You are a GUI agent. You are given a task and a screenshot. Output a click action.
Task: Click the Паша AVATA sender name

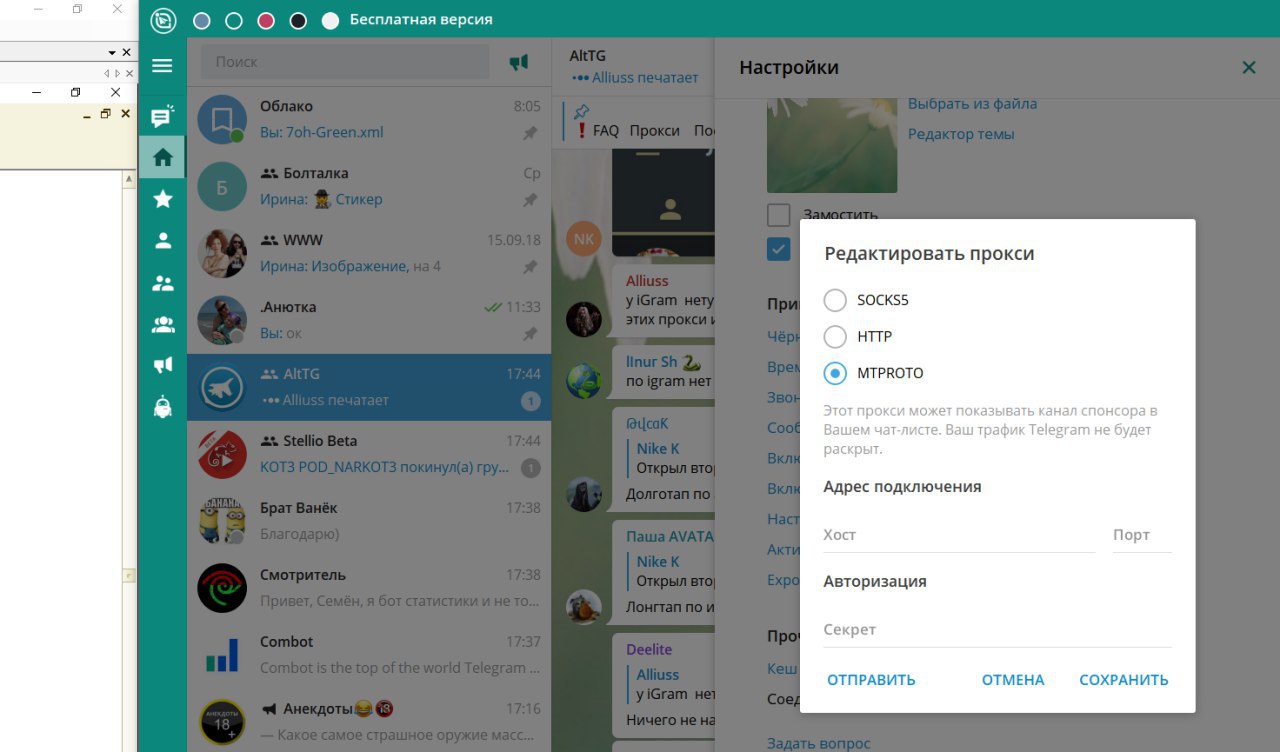pyautogui.click(x=670, y=536)
